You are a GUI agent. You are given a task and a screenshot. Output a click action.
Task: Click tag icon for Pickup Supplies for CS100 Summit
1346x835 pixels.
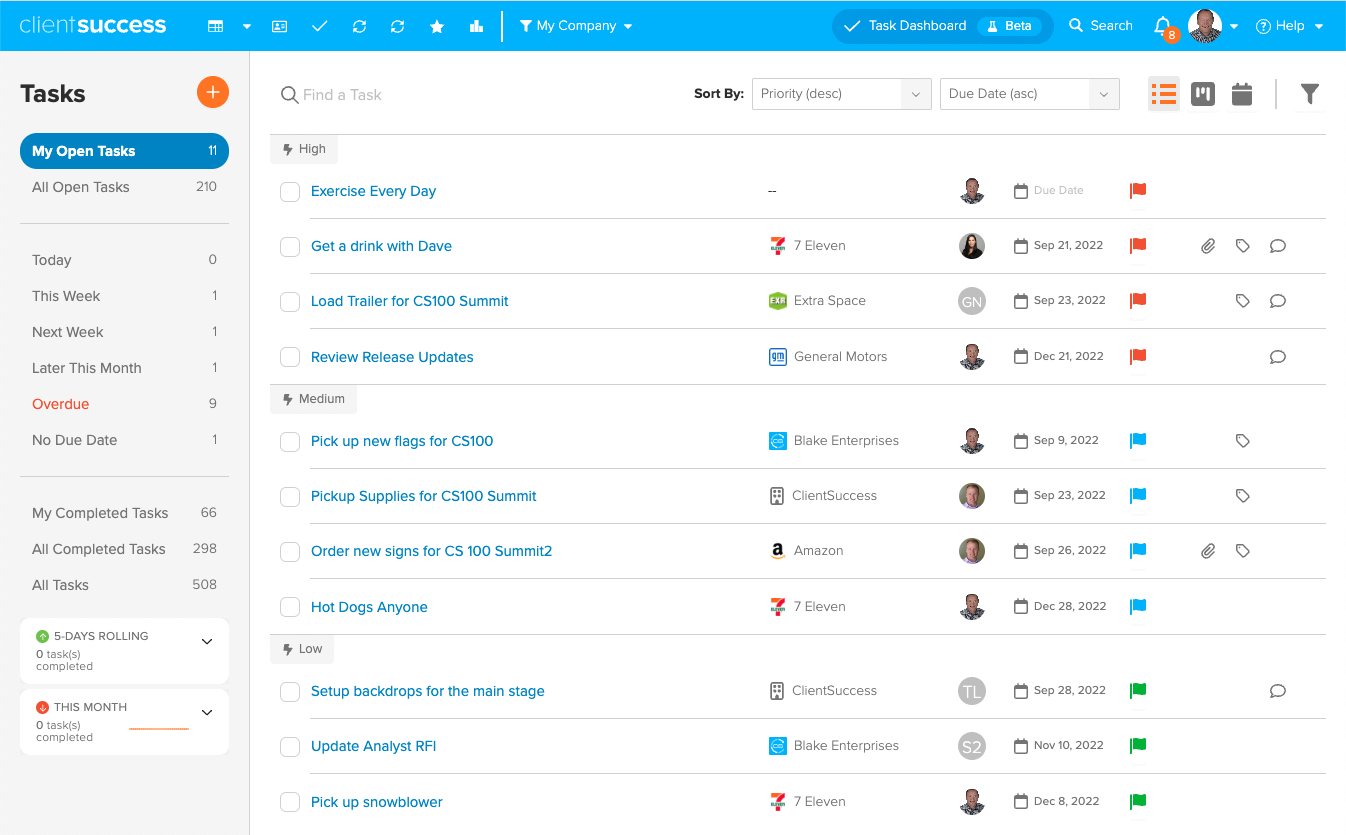pyautogui.click(x=1243, y=496)
